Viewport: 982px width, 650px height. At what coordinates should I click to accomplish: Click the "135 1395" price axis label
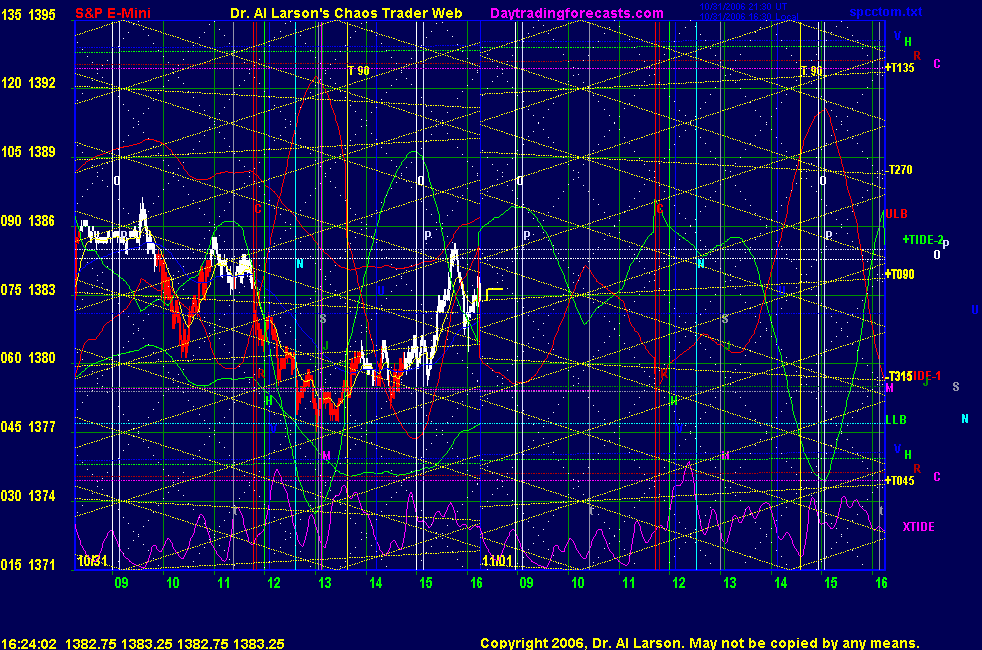tap(28, 14)
